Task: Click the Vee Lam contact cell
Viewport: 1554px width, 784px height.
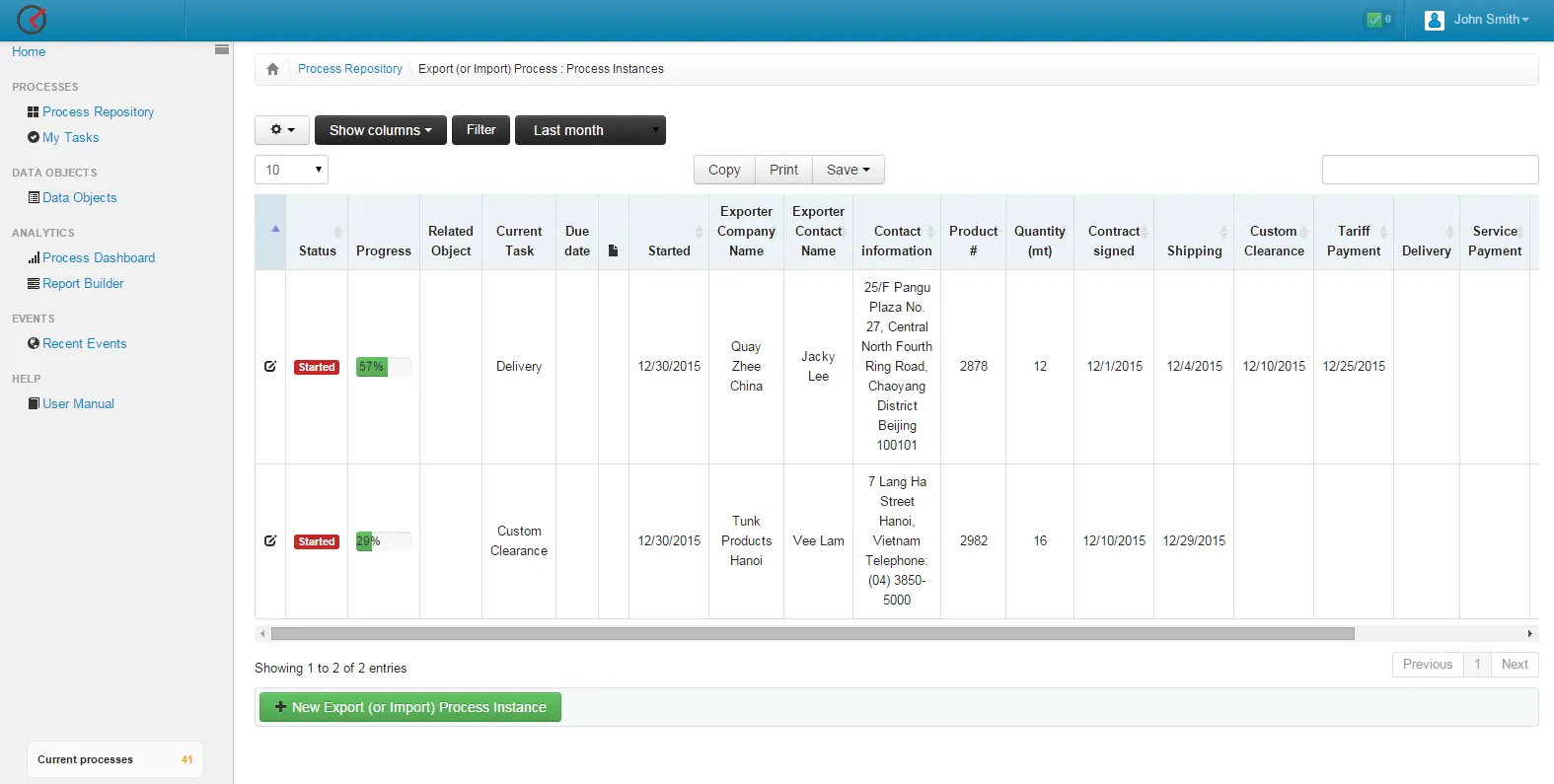Action: coord(818,541)
